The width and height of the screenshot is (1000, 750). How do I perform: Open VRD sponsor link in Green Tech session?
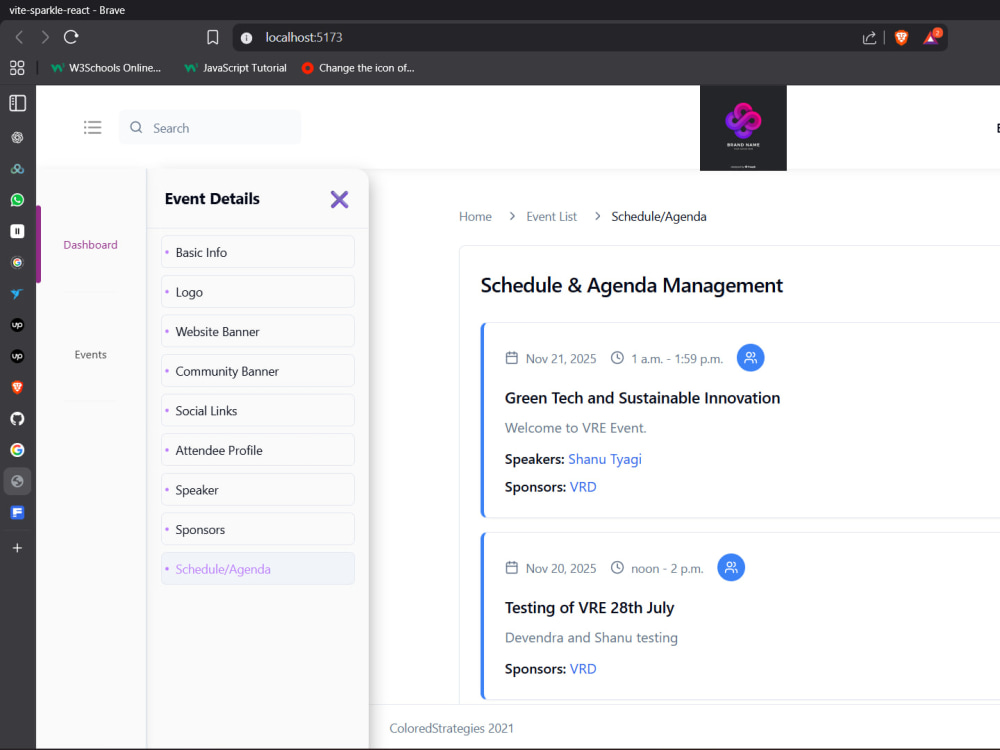pyautogui.click(x=583, y=487)
